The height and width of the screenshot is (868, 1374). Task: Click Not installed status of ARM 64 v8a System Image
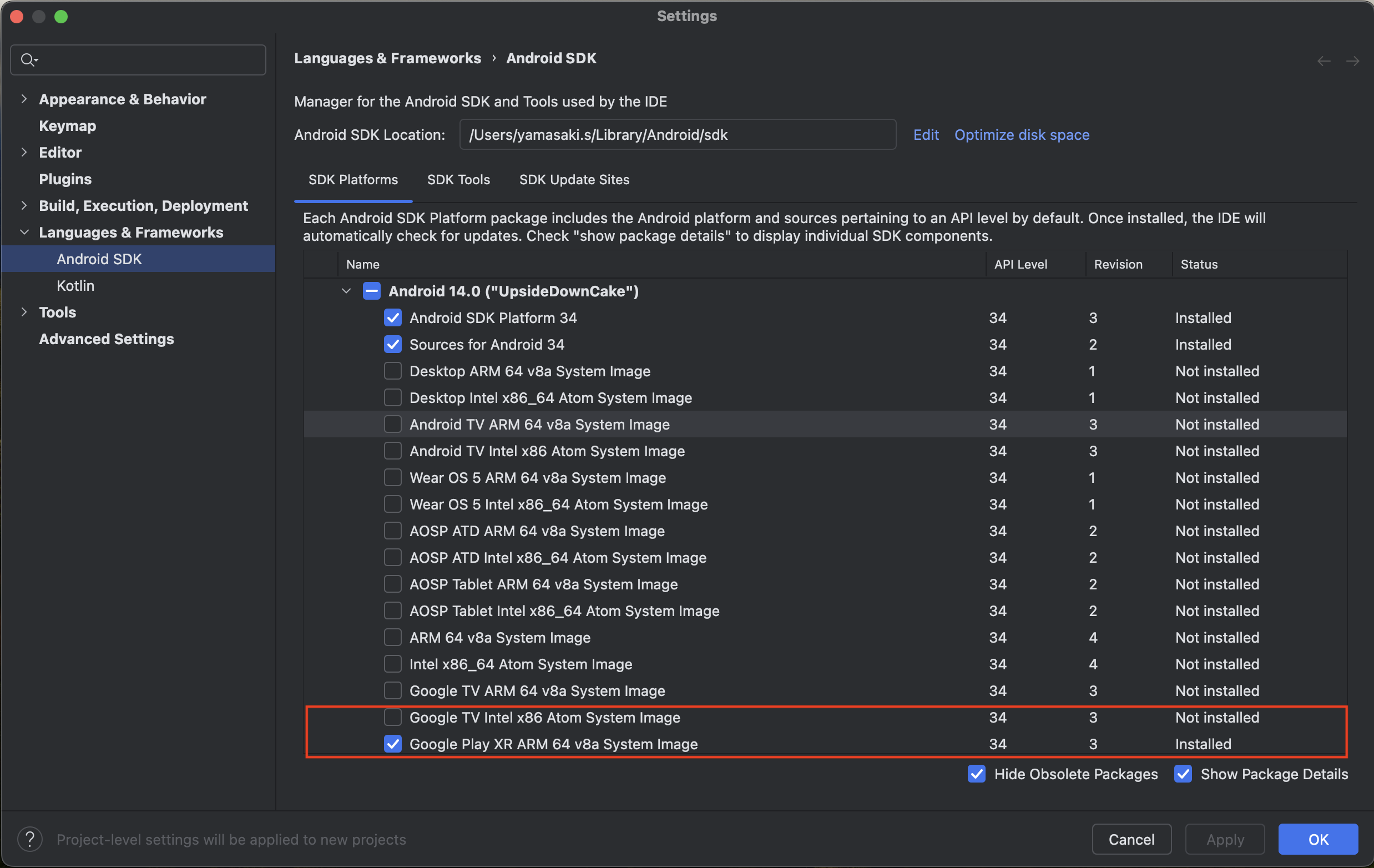[1217, 637]
